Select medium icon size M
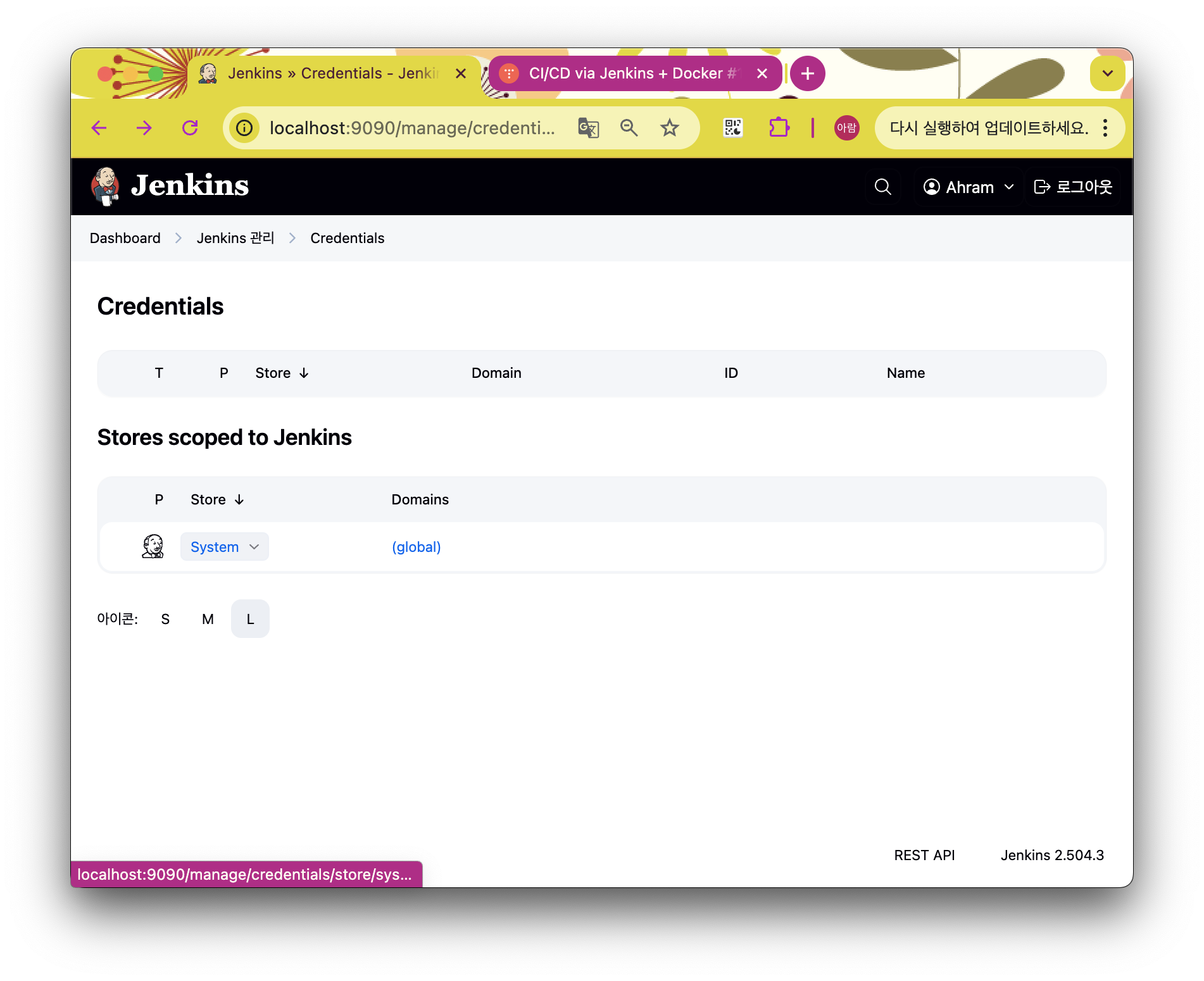Screen dimensions: 1204x981 point(208,619)
